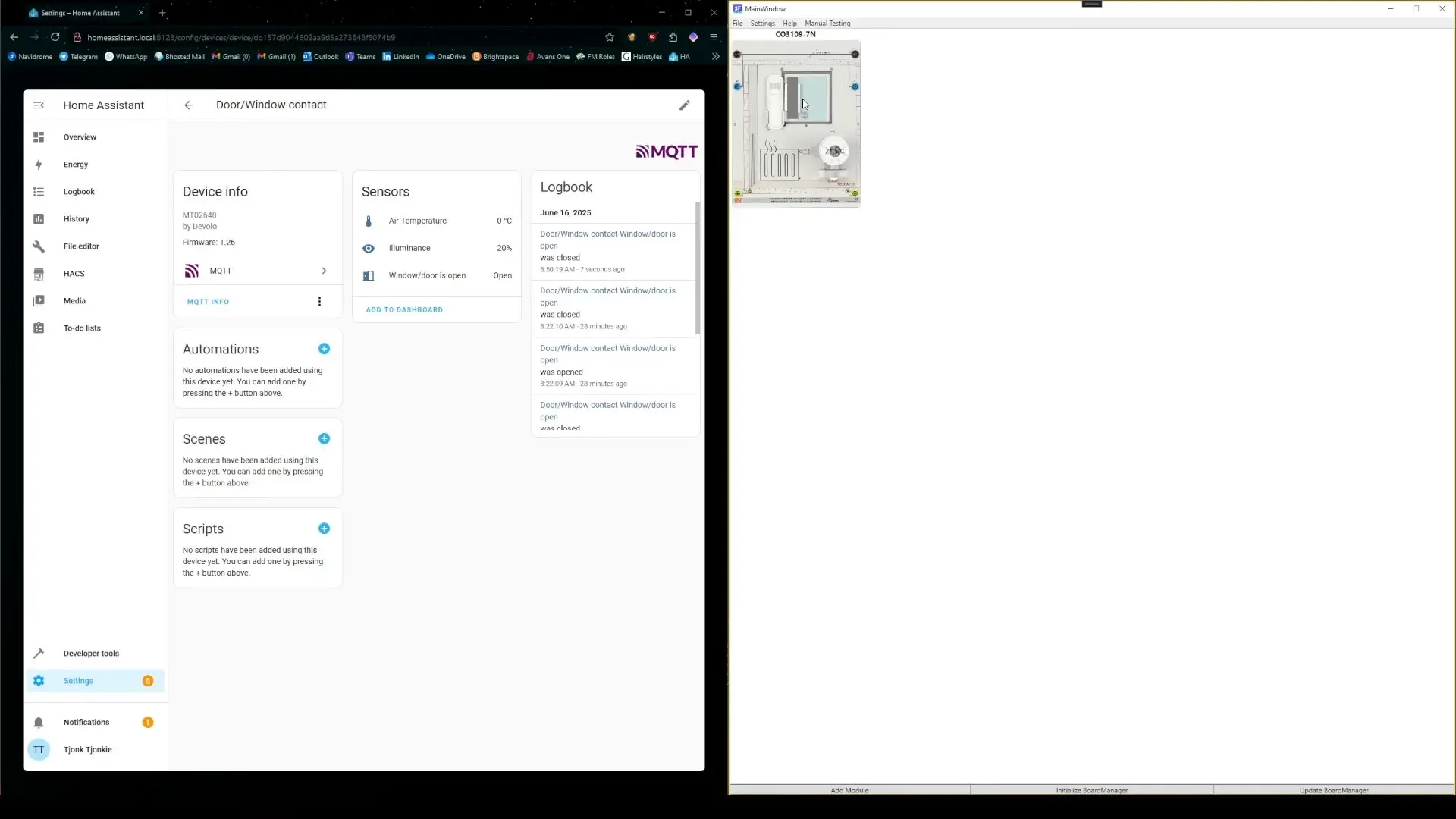1456x819 pixels.
Task: Open Logbook in the sidebar
Action: point(95,192)
